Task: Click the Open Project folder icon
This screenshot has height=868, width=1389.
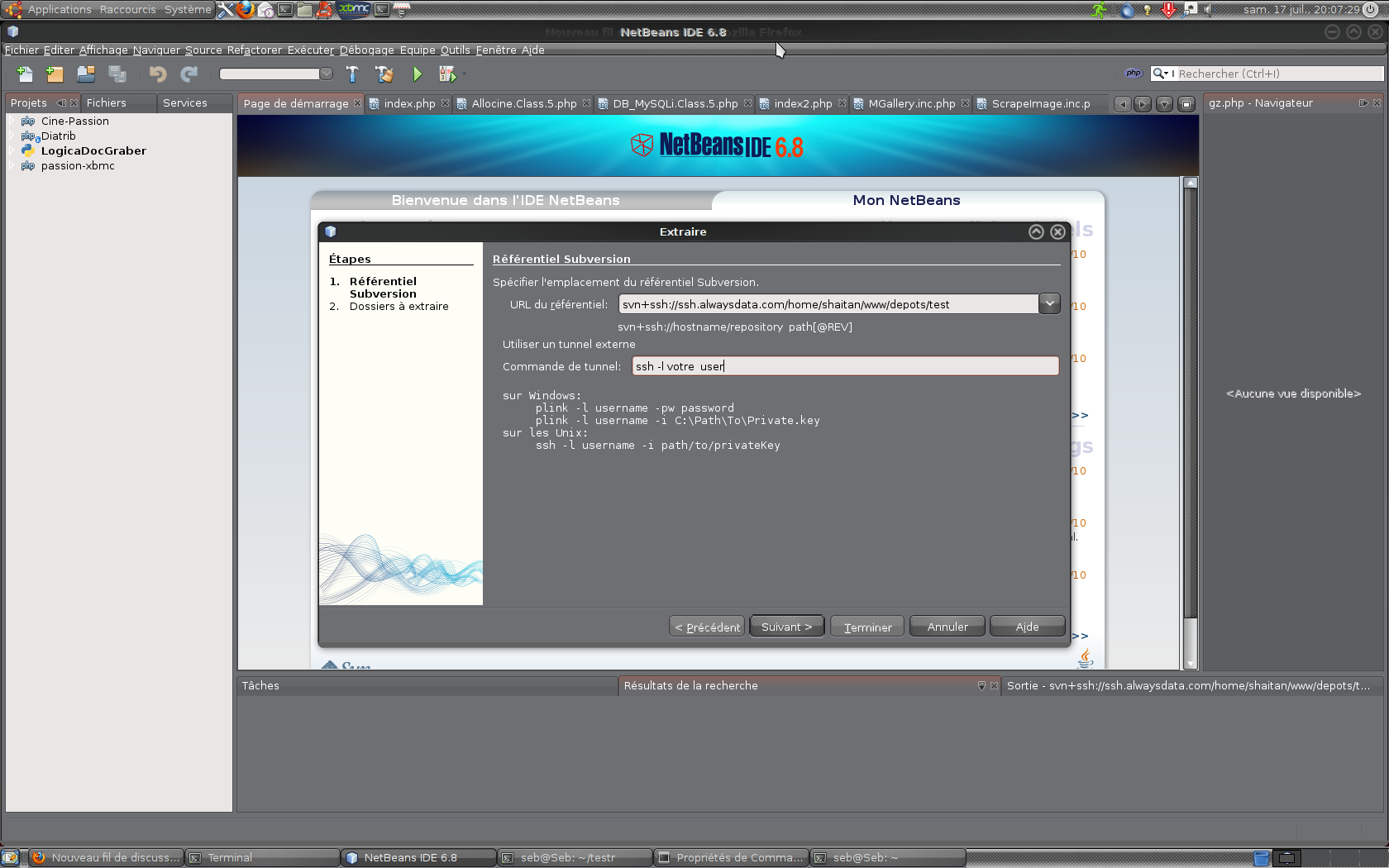Action: coord(86,74)
